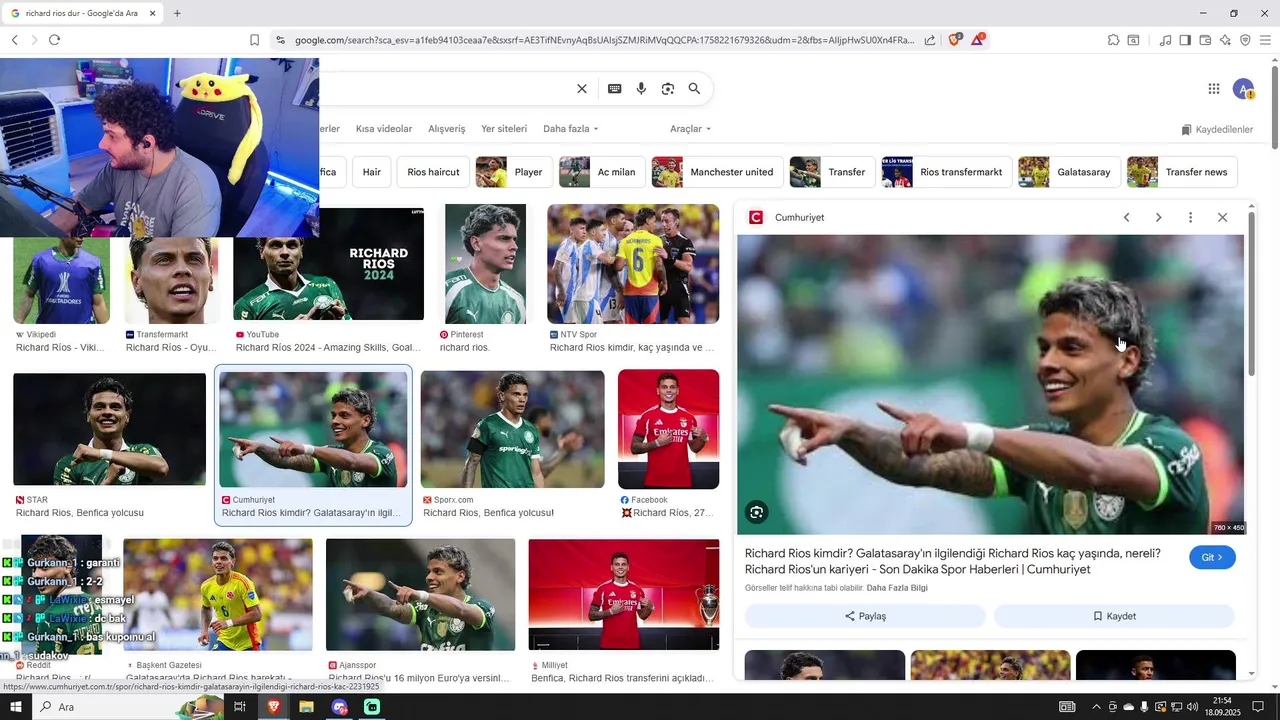1280x720 pixels.
Task: Open the on-screen keyboard input tool
Action: click(615, 89)
